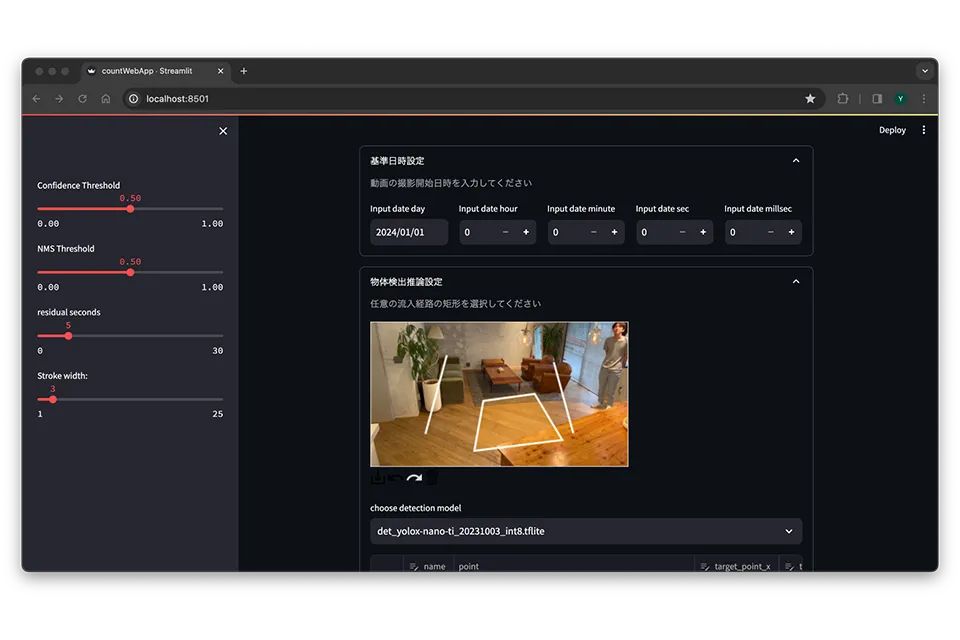Collapse the 物体検出推論設定 section
Screen dimensions: 960x640
[x=796, y=282]
